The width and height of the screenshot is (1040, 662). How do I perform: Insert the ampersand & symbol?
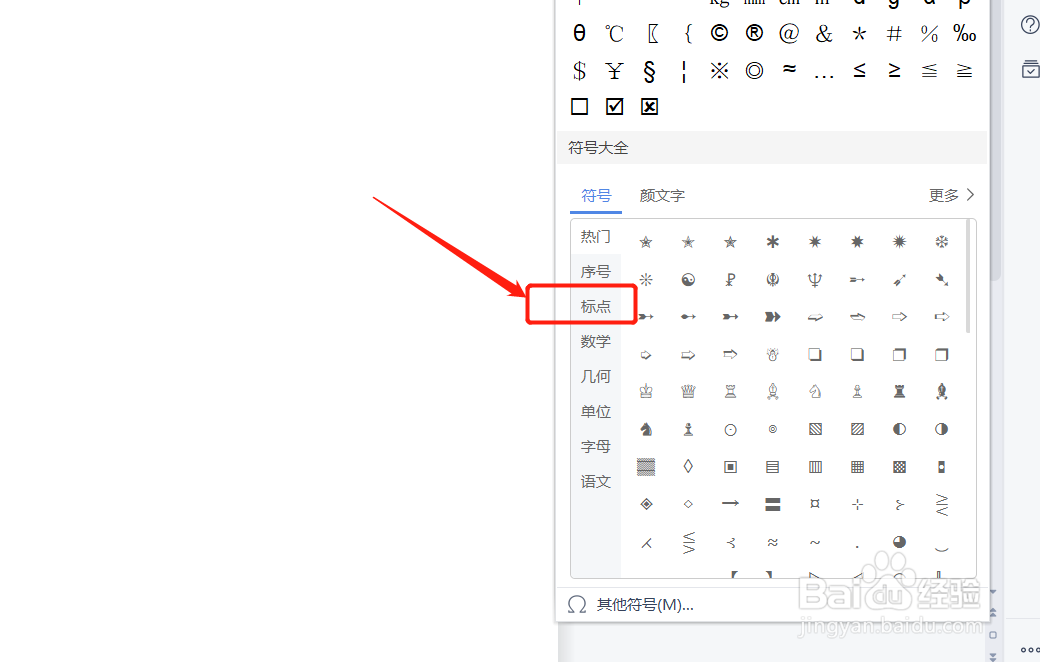pyautogui.click(x=824, y=33)
